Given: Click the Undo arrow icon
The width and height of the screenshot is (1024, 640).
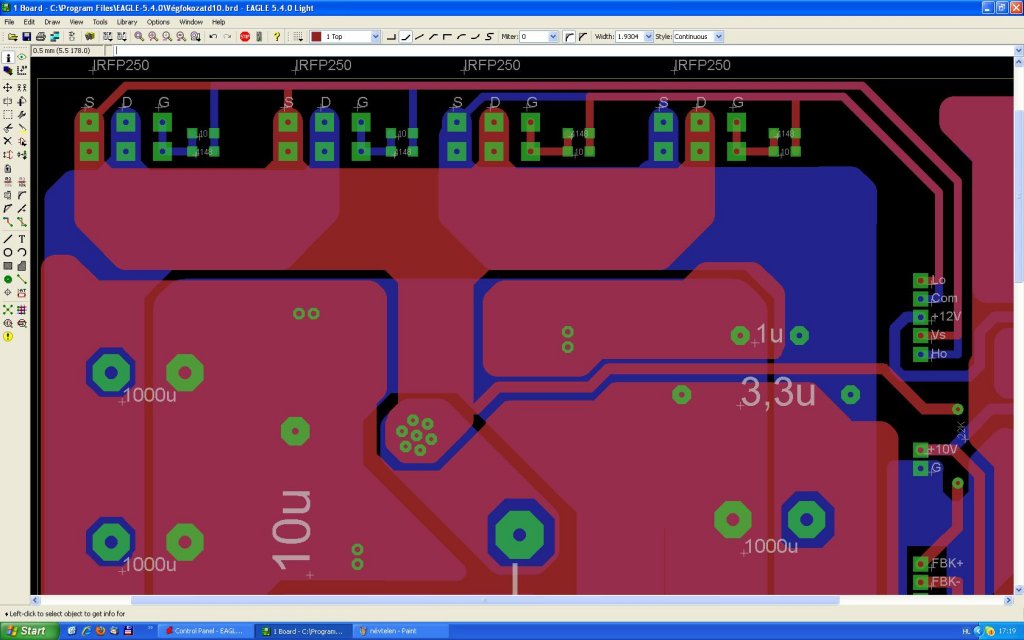Looking at the screenshot, I should [213, 37].
